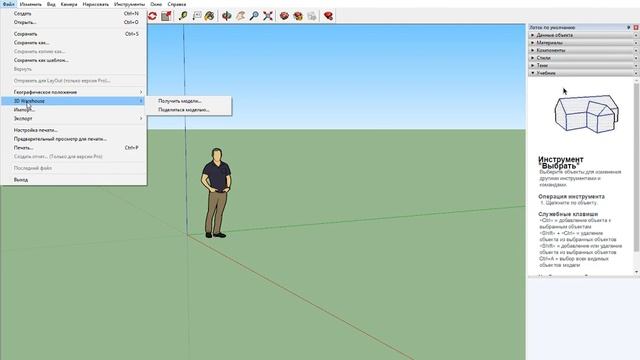Open the Камера menu
The height and width of the screenshot is (360, 640).
pos(69,4)
